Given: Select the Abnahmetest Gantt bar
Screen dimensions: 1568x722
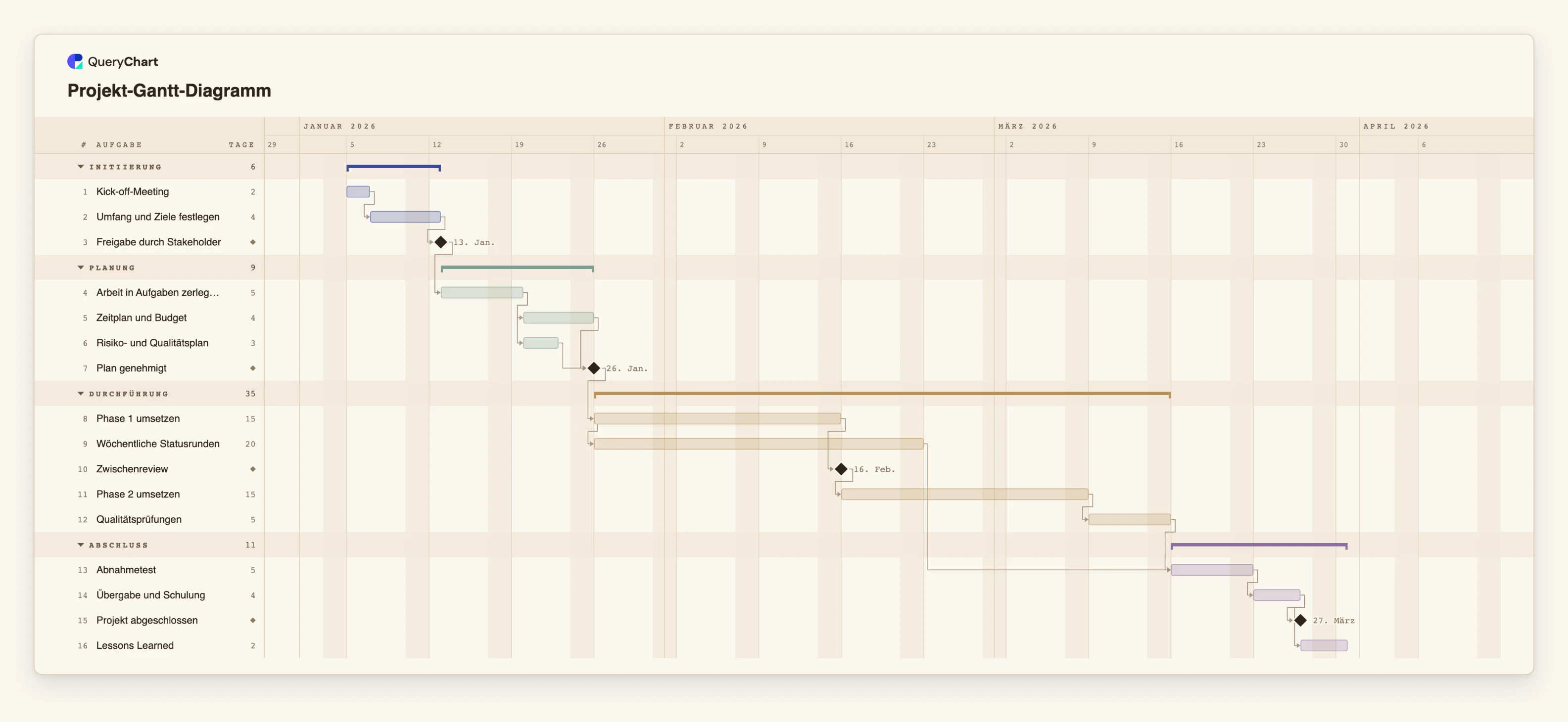Looking at the screenshot, I should 1212,570.
